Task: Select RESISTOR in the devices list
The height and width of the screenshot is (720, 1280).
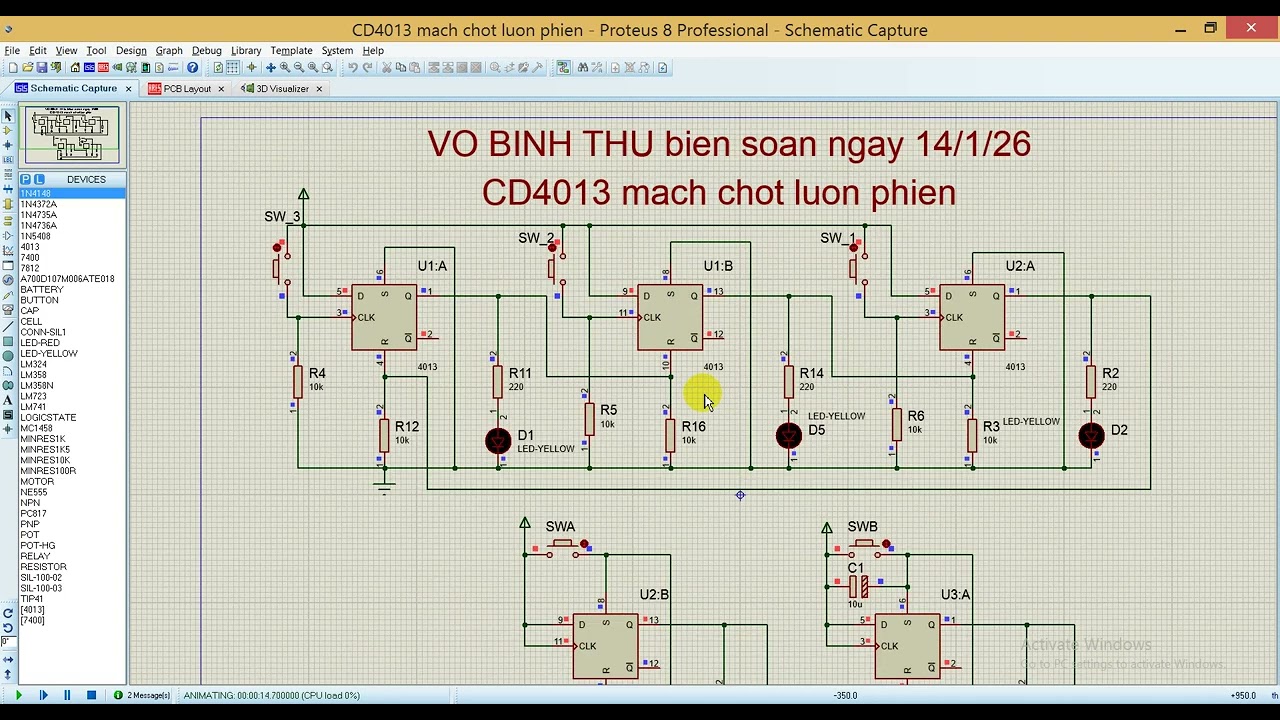Action: (72, 567)
